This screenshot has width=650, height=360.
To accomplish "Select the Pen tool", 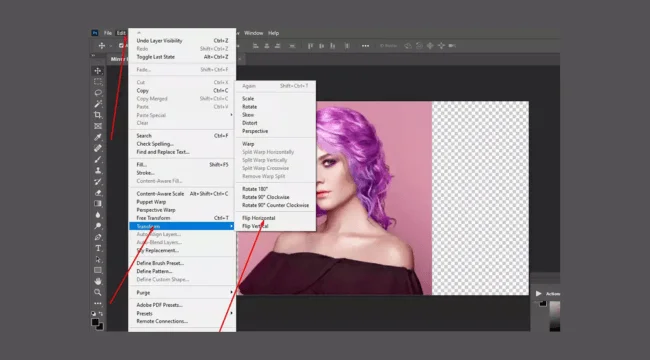I will click(98, 237).
